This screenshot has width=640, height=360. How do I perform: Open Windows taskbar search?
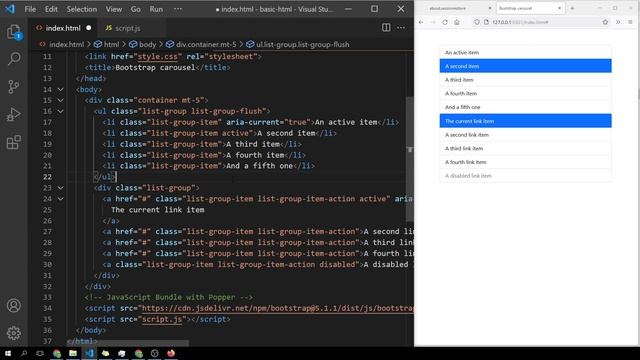pos(24,353)
